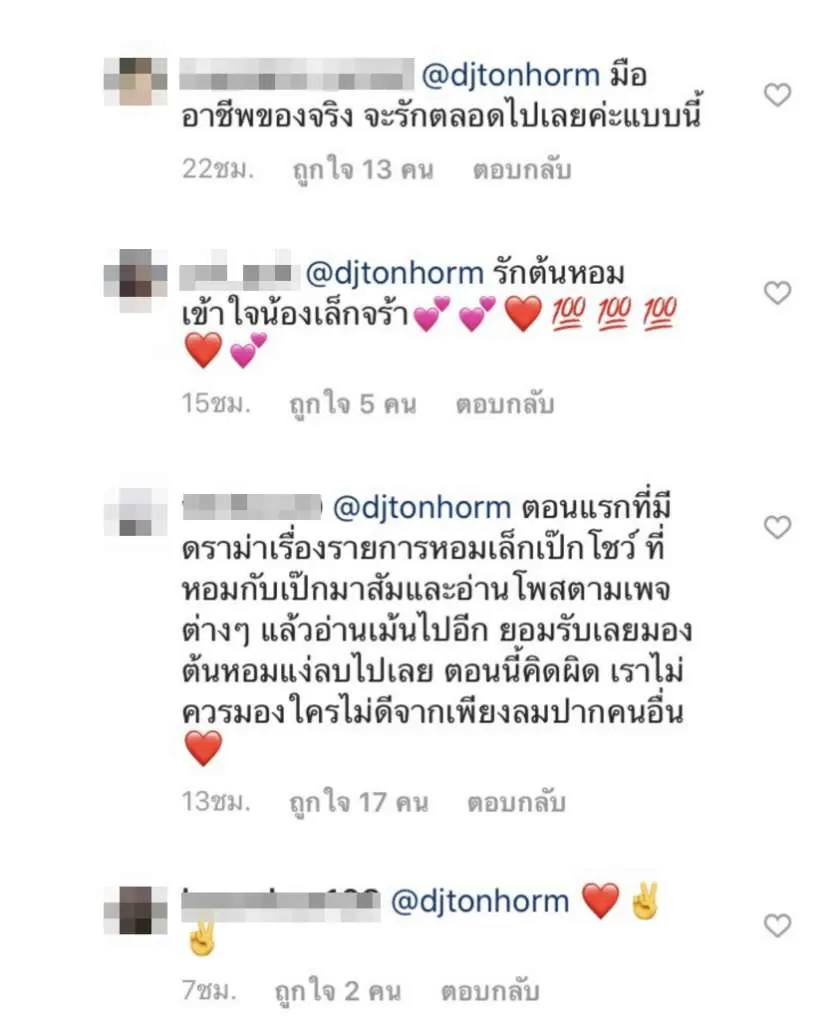Open last commenter's profile picture
Image resolution: width=837 pixels, height=1024 pixels.
tap(136, 910)
